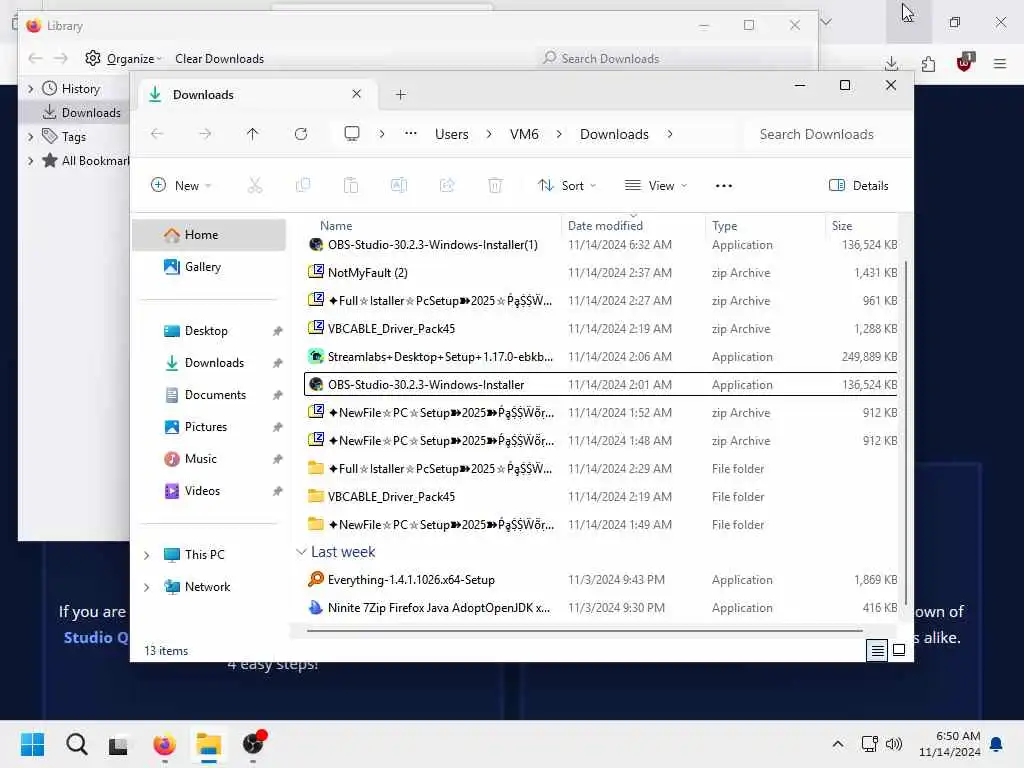Screen dimensions: 1024x768
Task: Unpin Documents via its pin icon
Action: point(278,395)
